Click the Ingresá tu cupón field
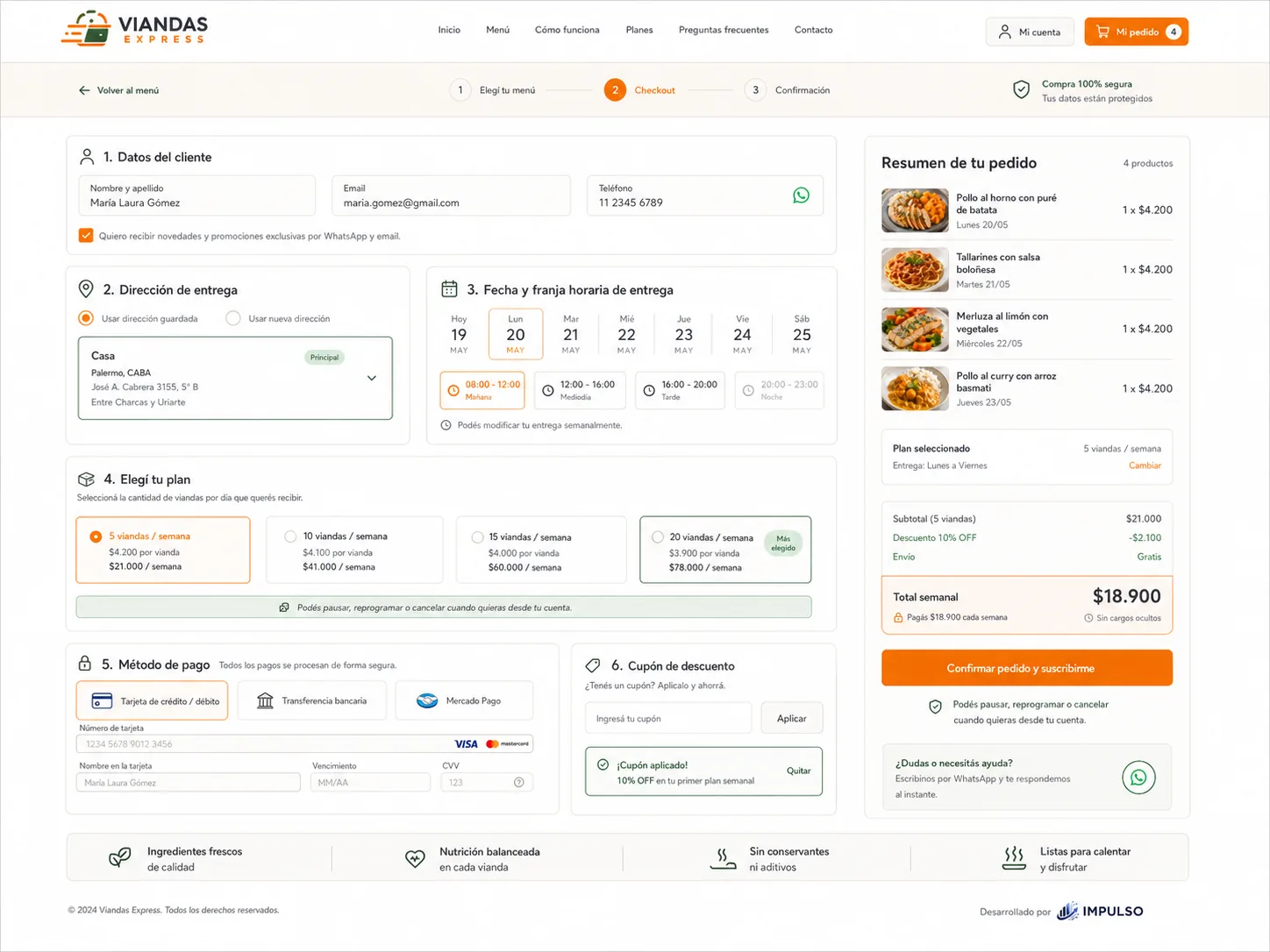 pos(668,718)
